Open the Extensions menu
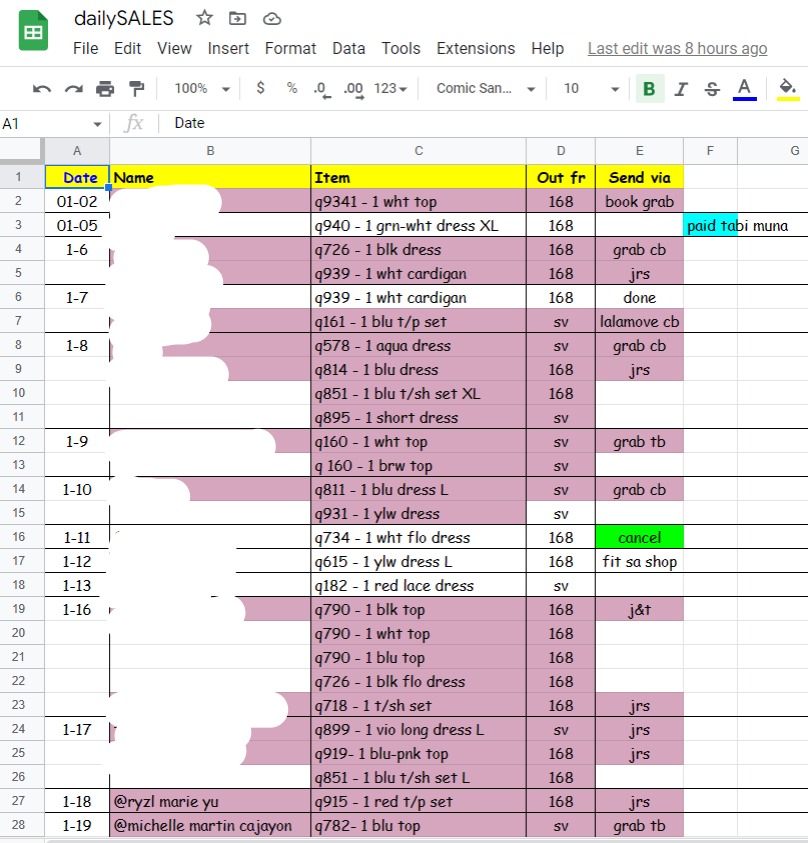808x843 pixels. 476,48
